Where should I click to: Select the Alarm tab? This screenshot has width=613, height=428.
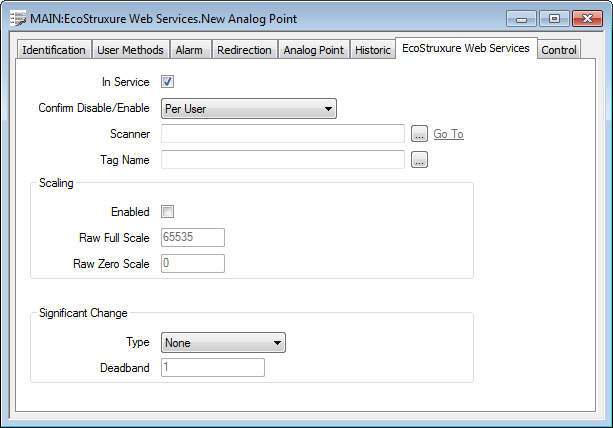point(189,50)
